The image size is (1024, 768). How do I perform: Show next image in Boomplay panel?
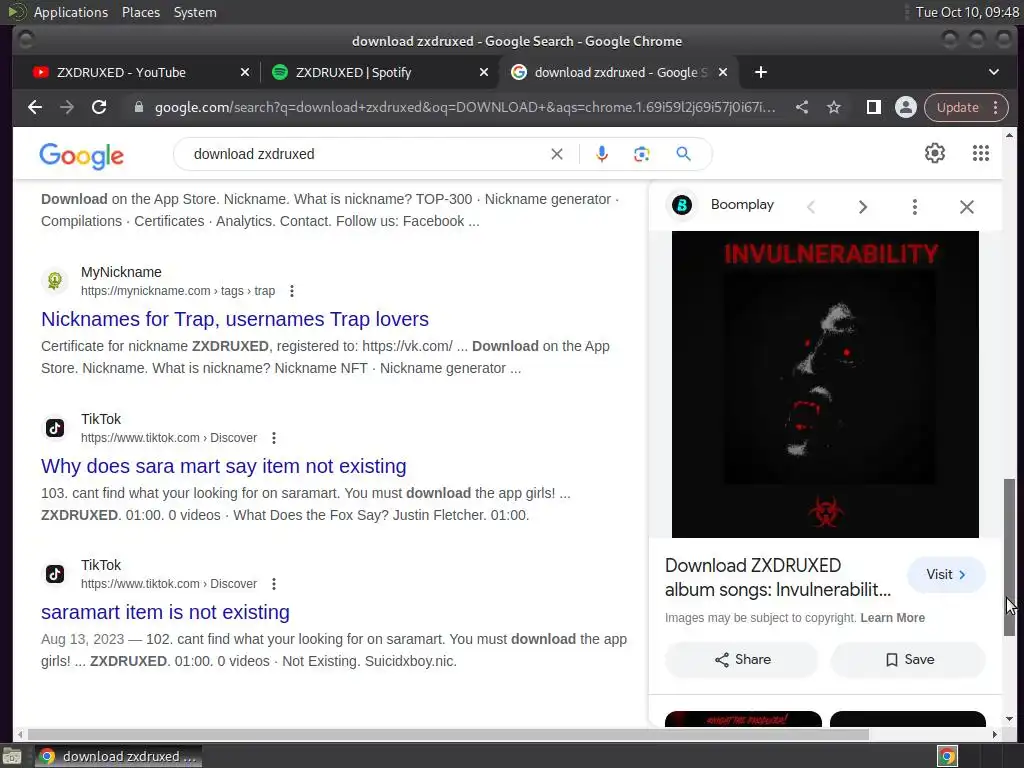pos(863,207)
